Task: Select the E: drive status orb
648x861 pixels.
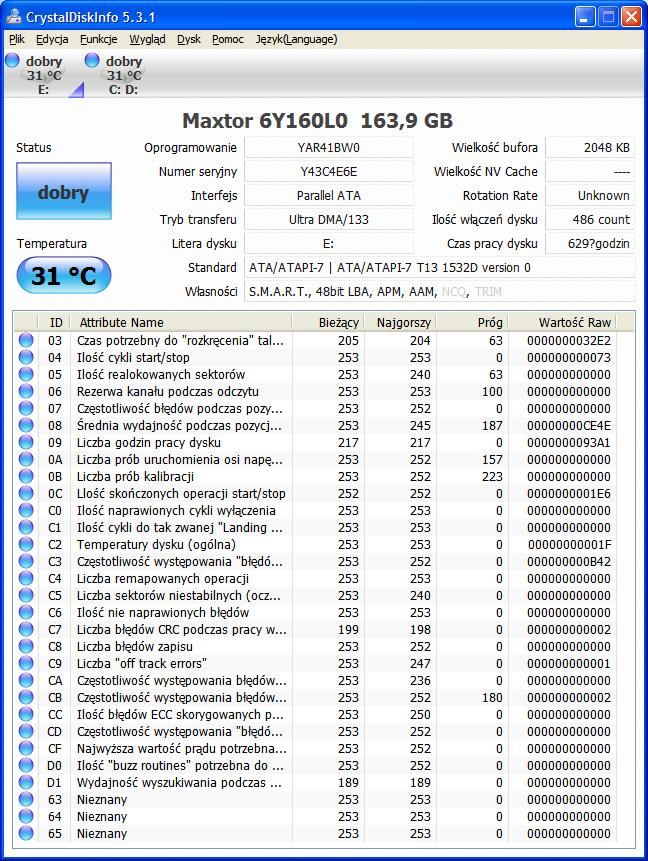Action: tap(12, 60)
